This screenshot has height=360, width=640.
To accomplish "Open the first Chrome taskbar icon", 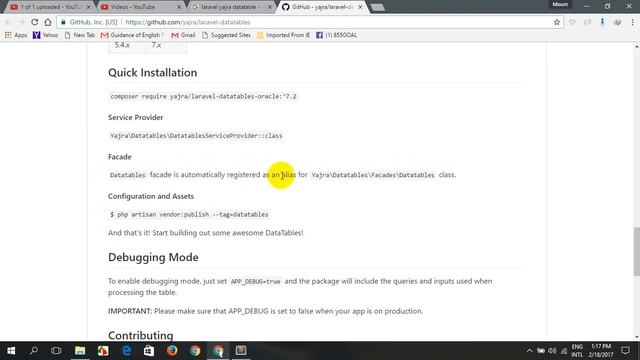I will [x=195, y=351].
